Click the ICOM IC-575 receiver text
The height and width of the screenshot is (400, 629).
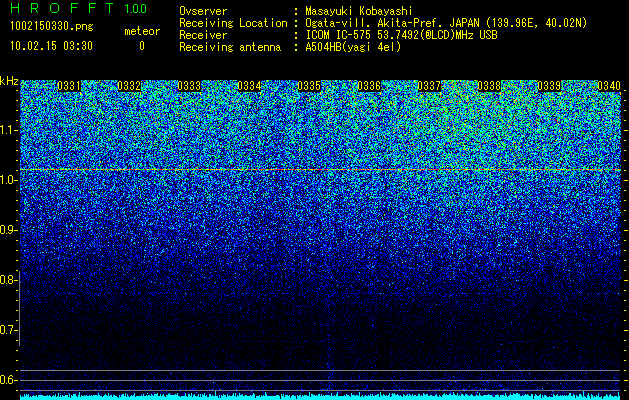(x=401, y=35)
